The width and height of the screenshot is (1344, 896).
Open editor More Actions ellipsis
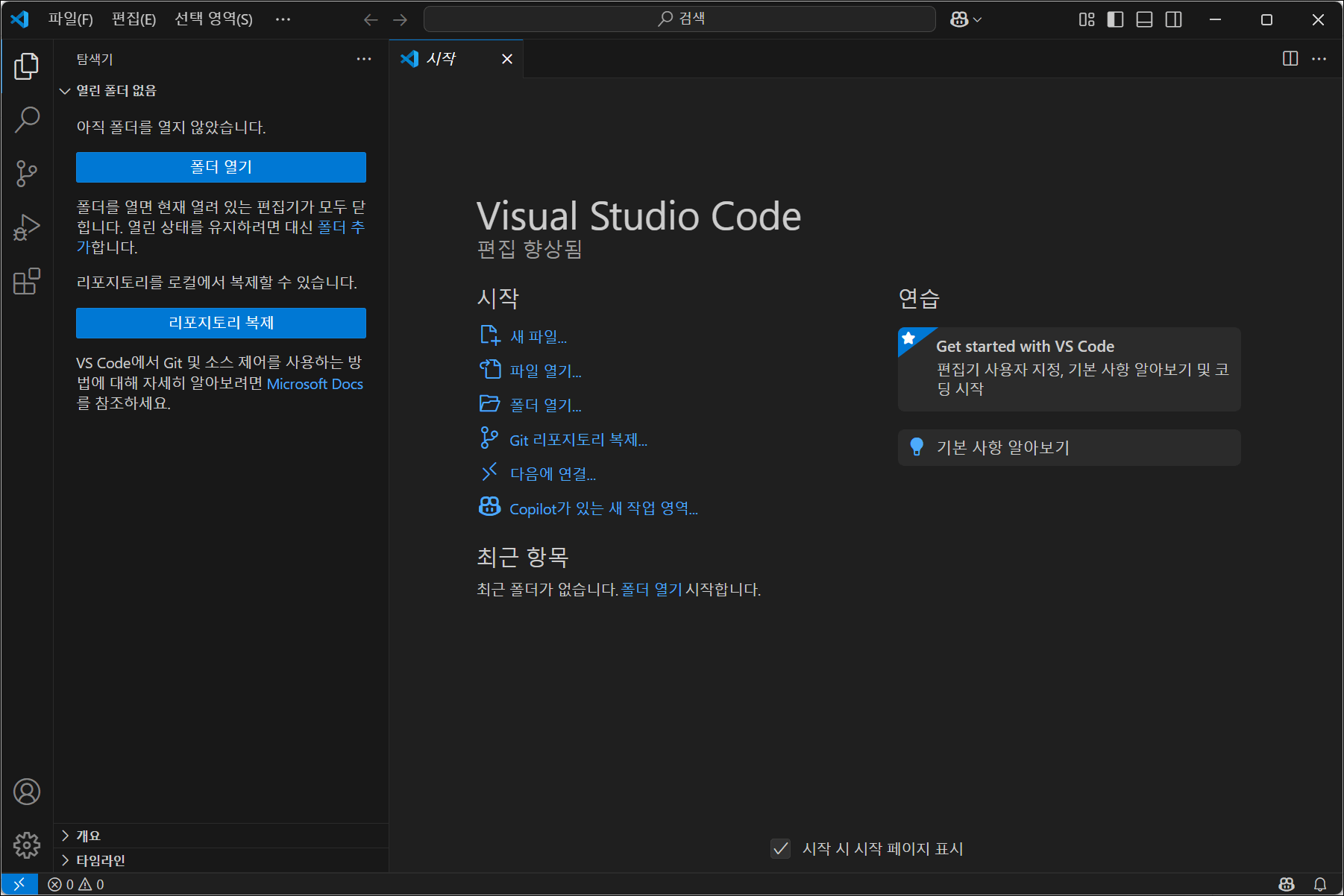click(1319, 59)
